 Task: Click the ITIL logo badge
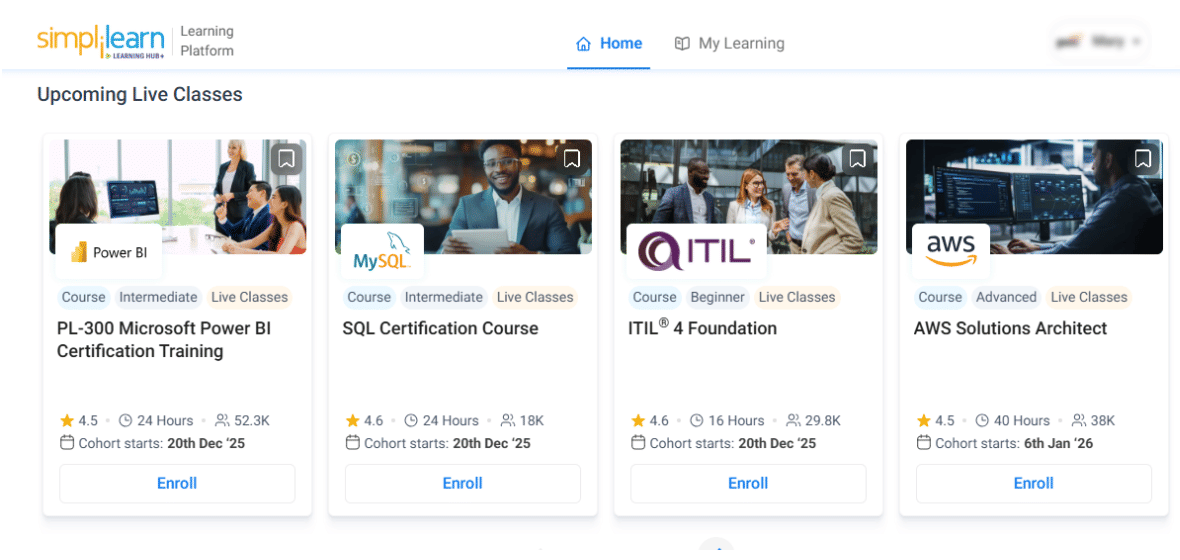696,252
